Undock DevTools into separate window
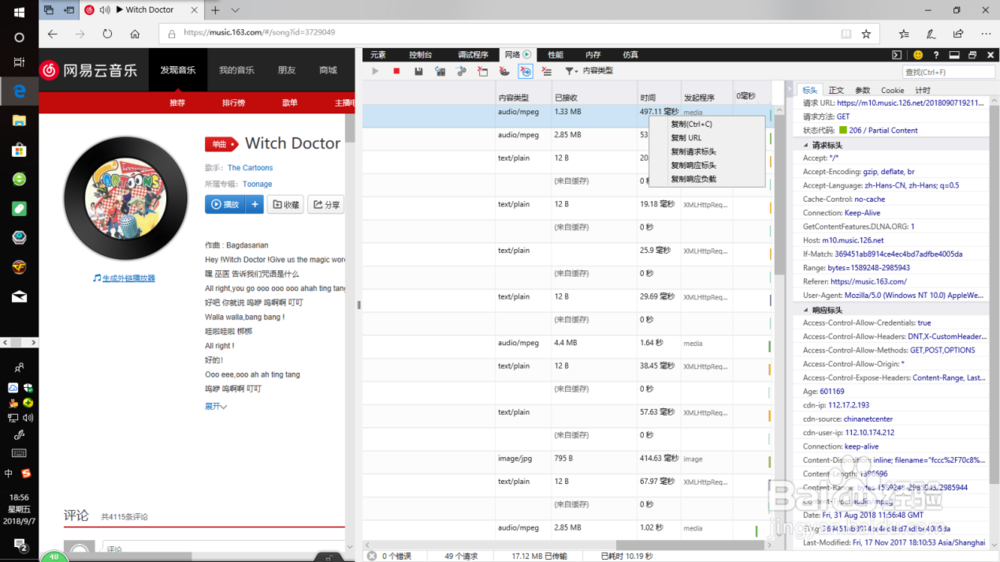Viewport: 1000px width, 562px height. (973, 55)
